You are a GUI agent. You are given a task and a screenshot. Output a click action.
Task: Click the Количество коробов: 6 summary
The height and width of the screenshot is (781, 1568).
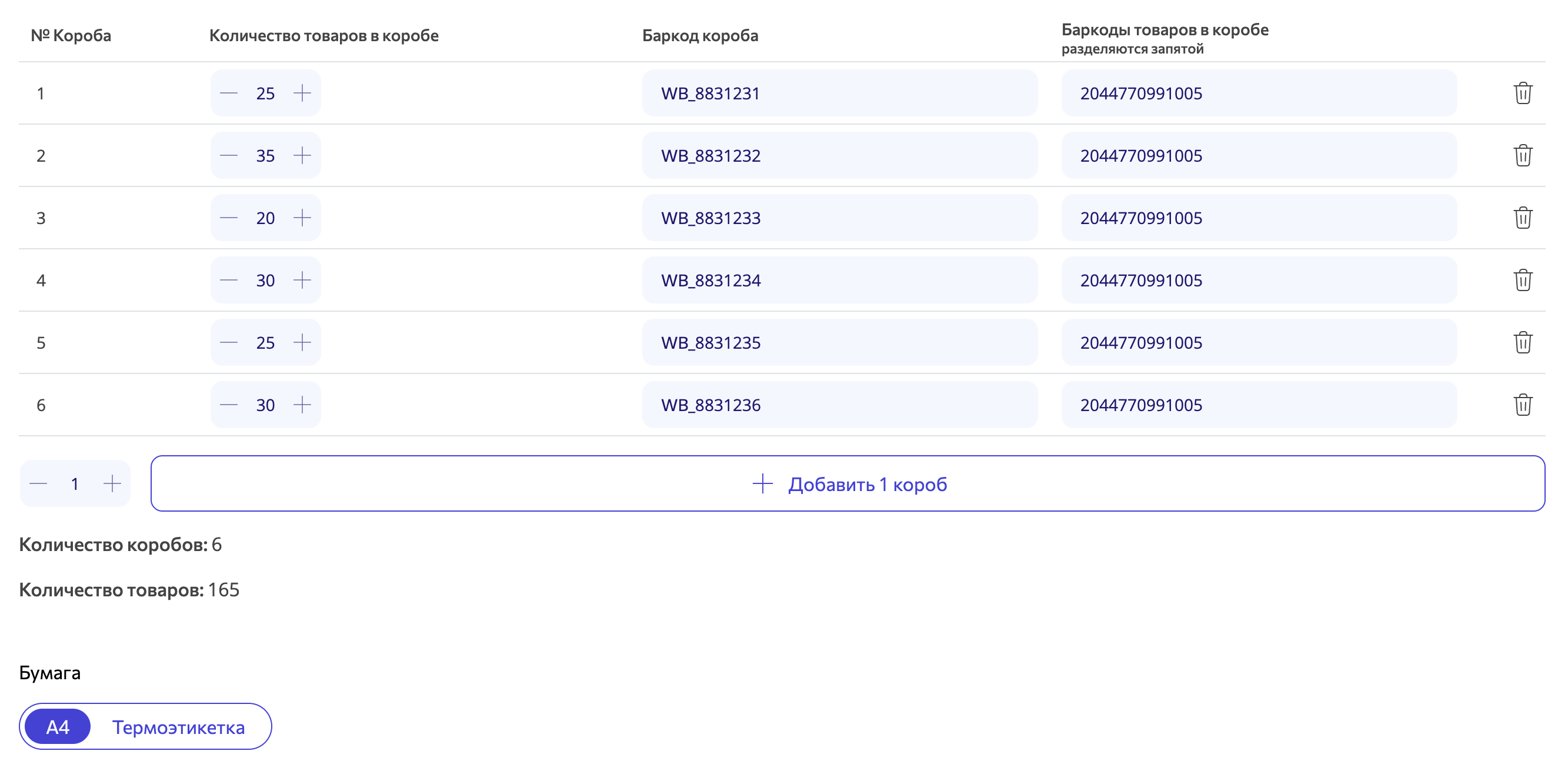pyautogui.click(x=121, y=544)
